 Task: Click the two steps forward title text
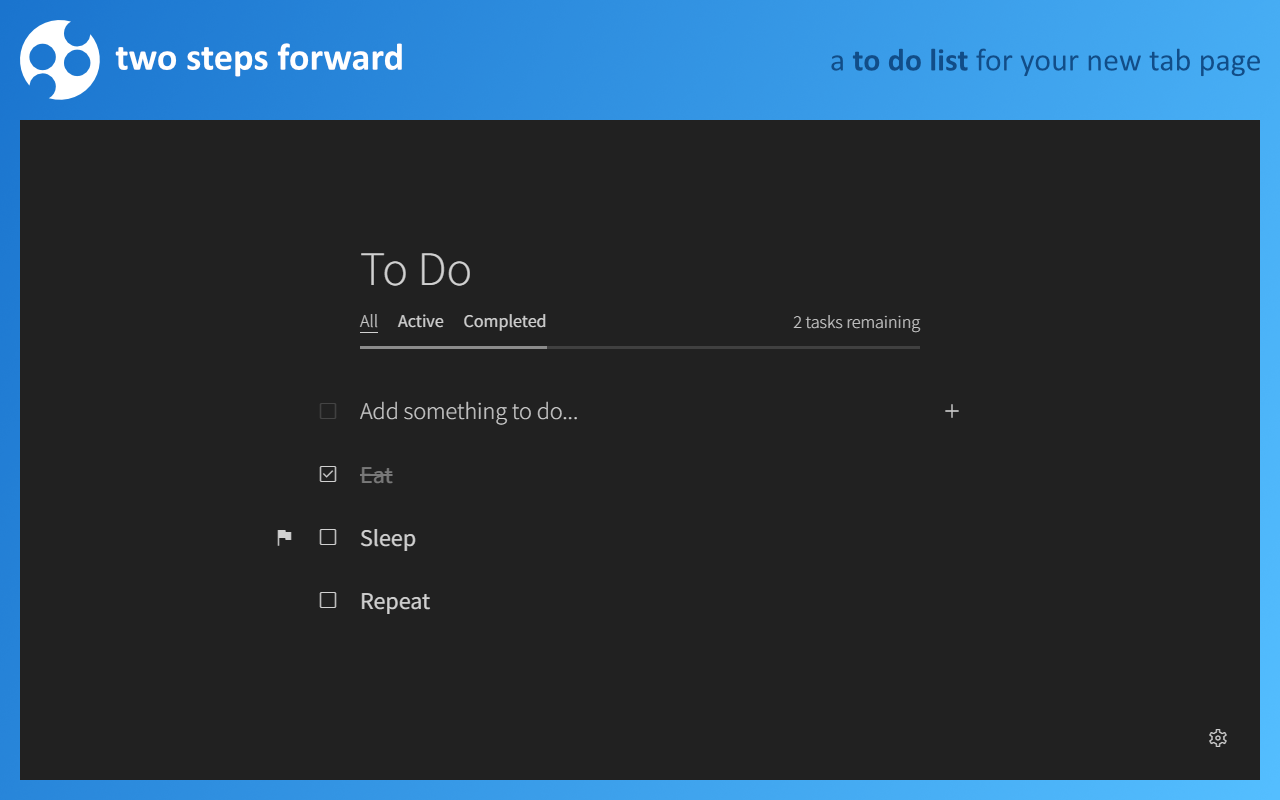[x=260, y=58]
